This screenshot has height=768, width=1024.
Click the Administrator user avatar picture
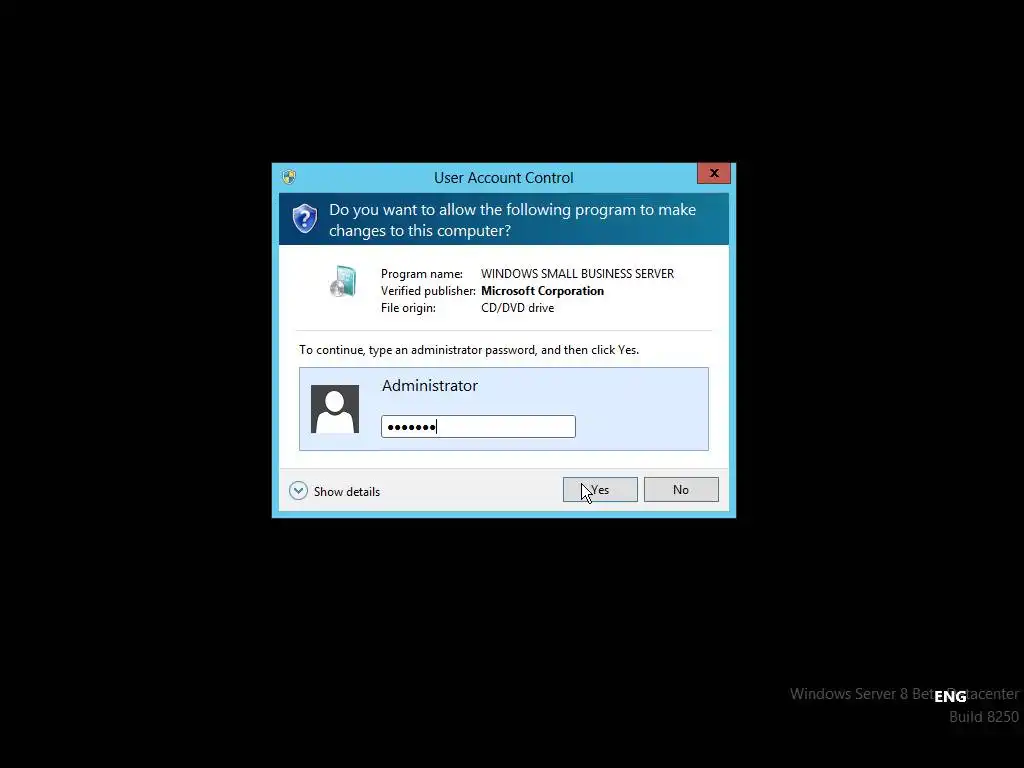[335, 409]
